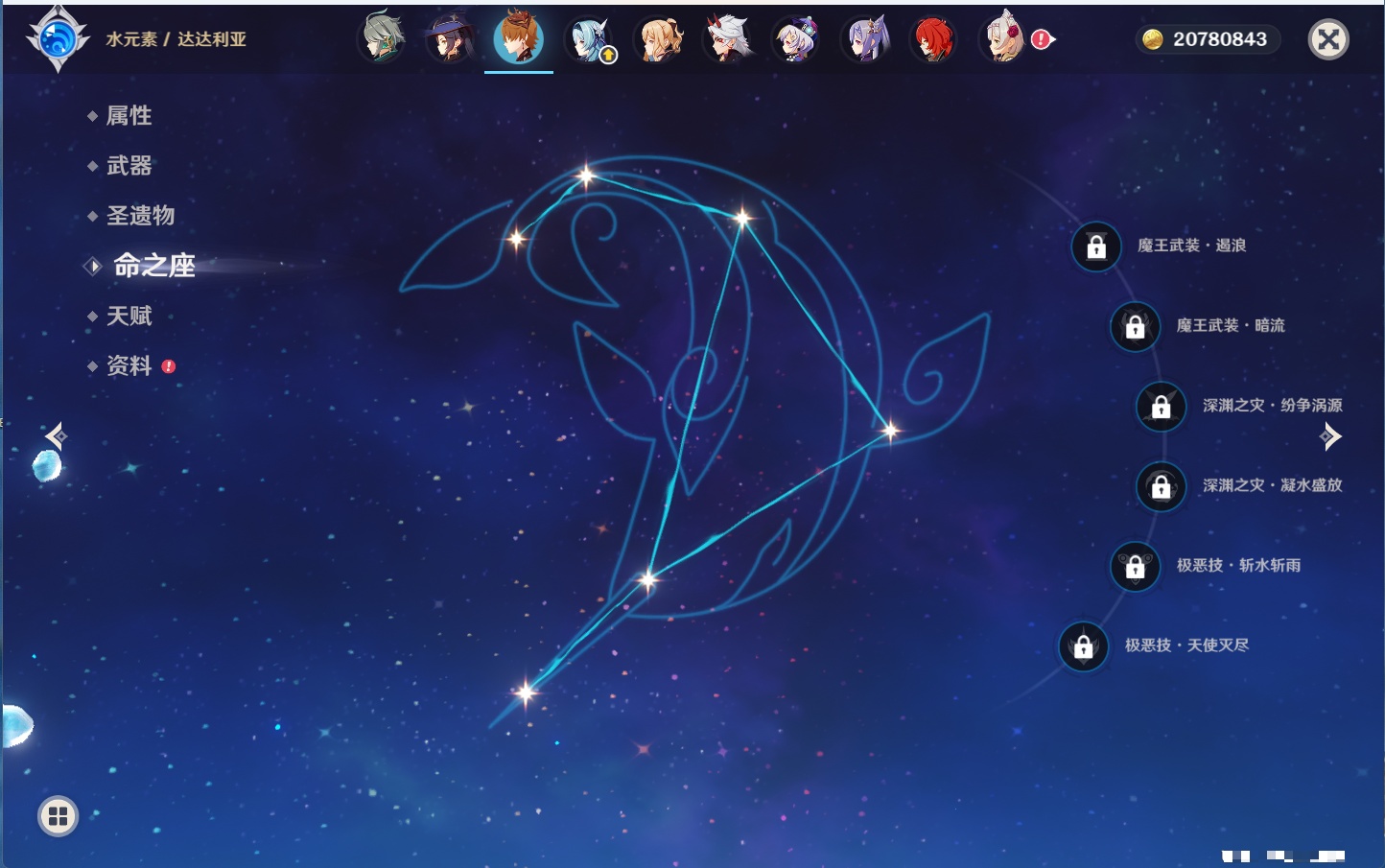Switch to the 武器 weapon tab
Image resolution: width=1385 pixels, height=868 pixels.
[129, 166]
